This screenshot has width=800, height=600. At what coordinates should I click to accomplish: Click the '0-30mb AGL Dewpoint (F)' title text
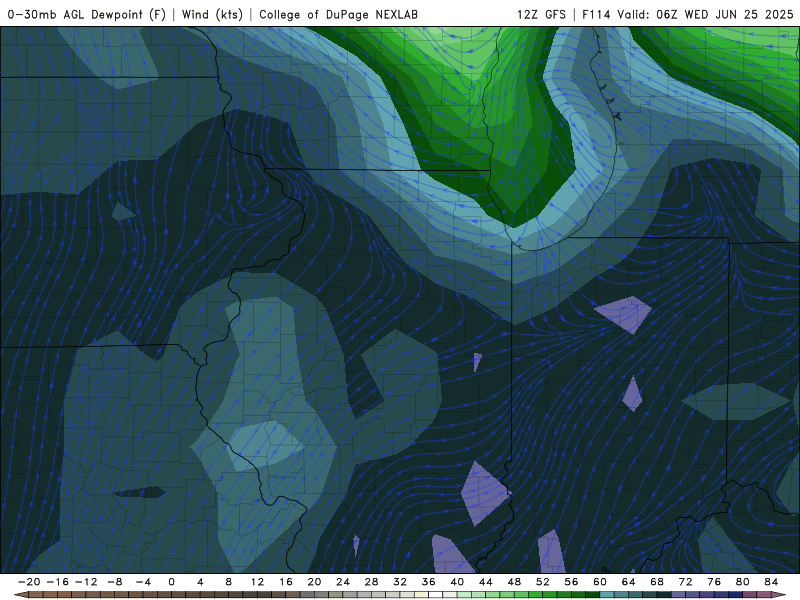(87, 14)
